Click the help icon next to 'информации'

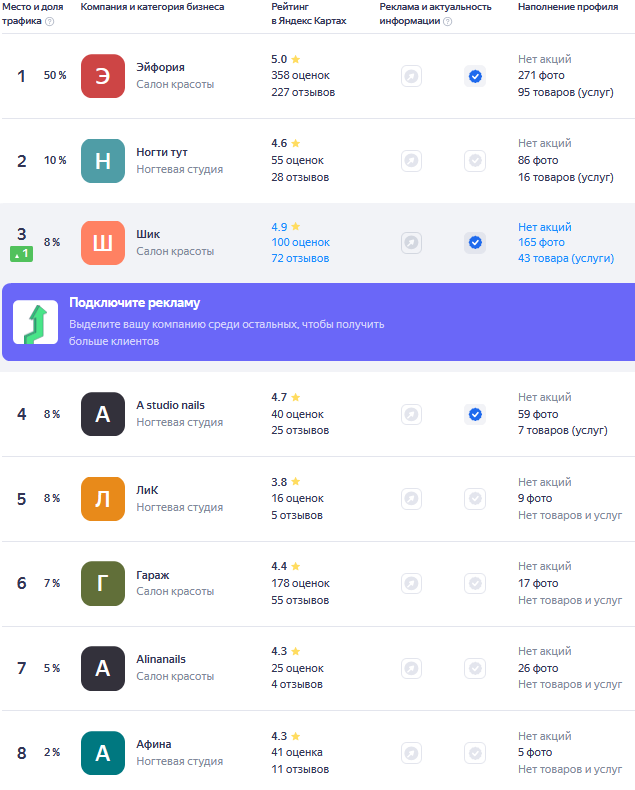(448, 21)
